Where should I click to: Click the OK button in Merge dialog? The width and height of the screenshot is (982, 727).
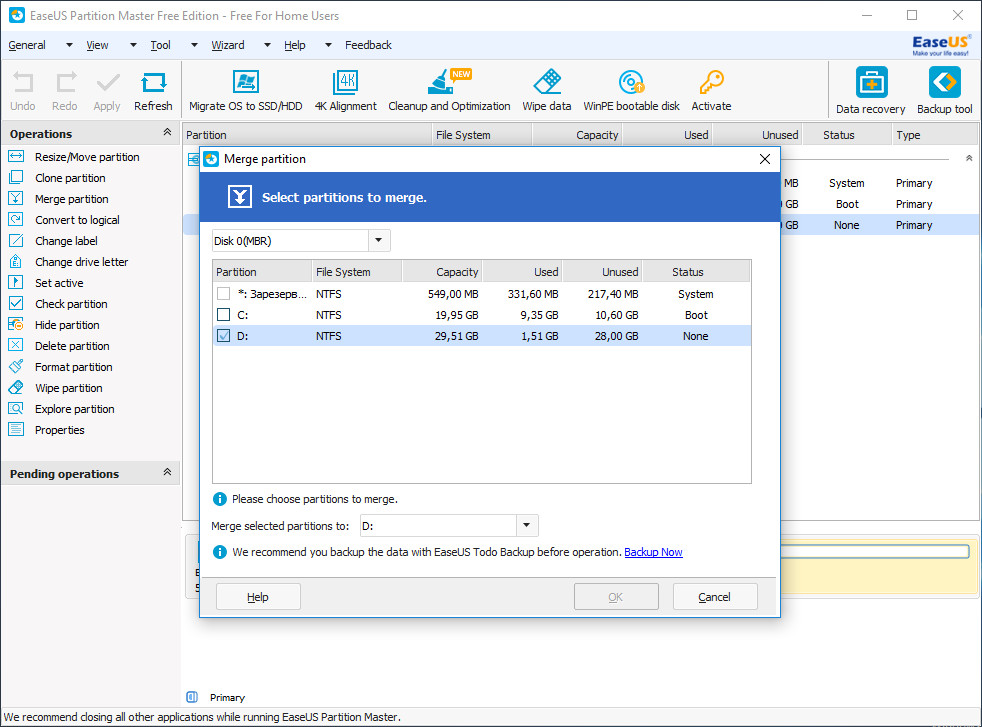616,597
